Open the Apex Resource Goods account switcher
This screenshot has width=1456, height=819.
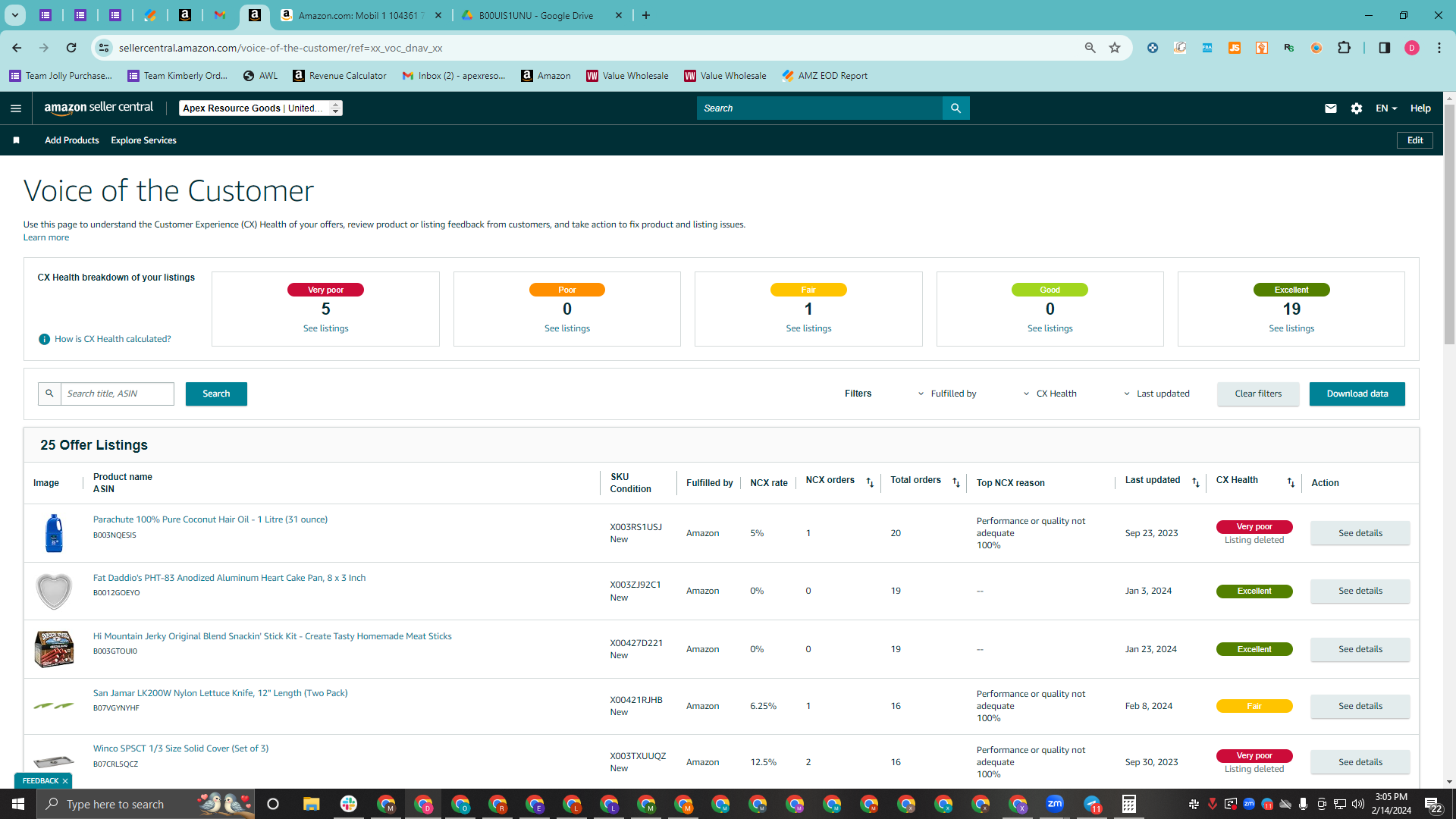[x=261, y=108]
